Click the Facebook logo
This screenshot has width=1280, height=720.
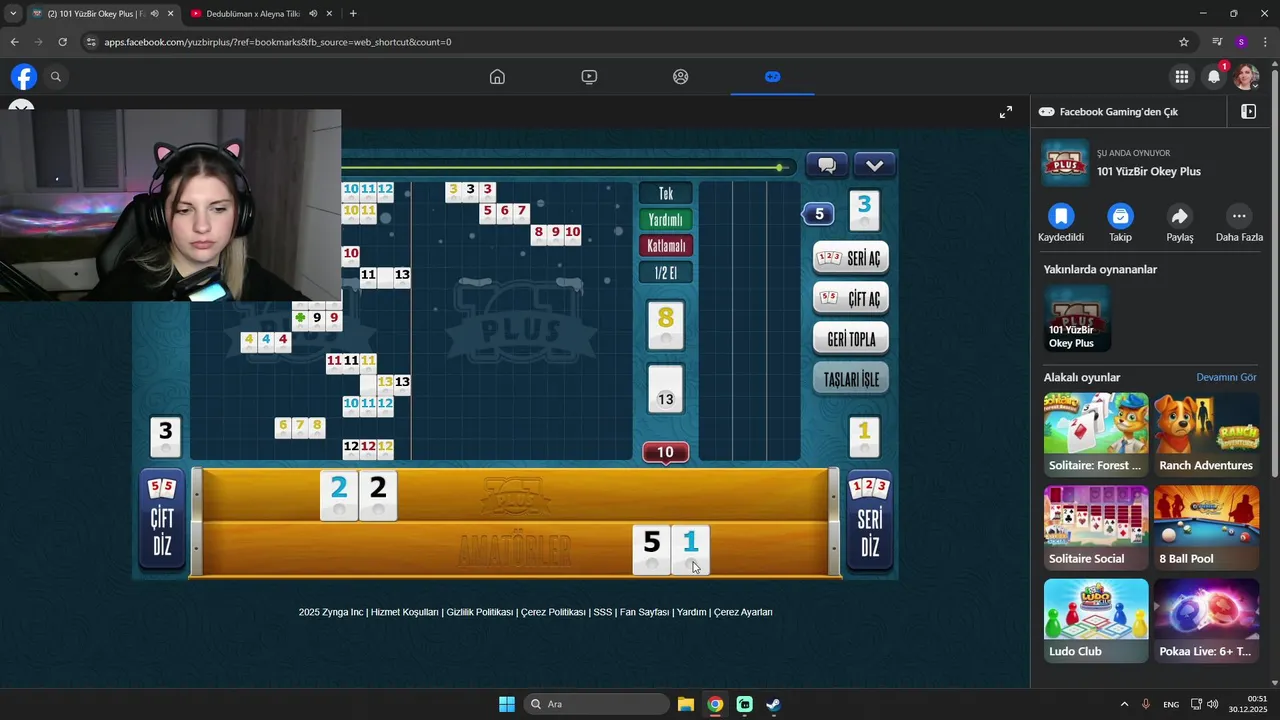(24, 77)
